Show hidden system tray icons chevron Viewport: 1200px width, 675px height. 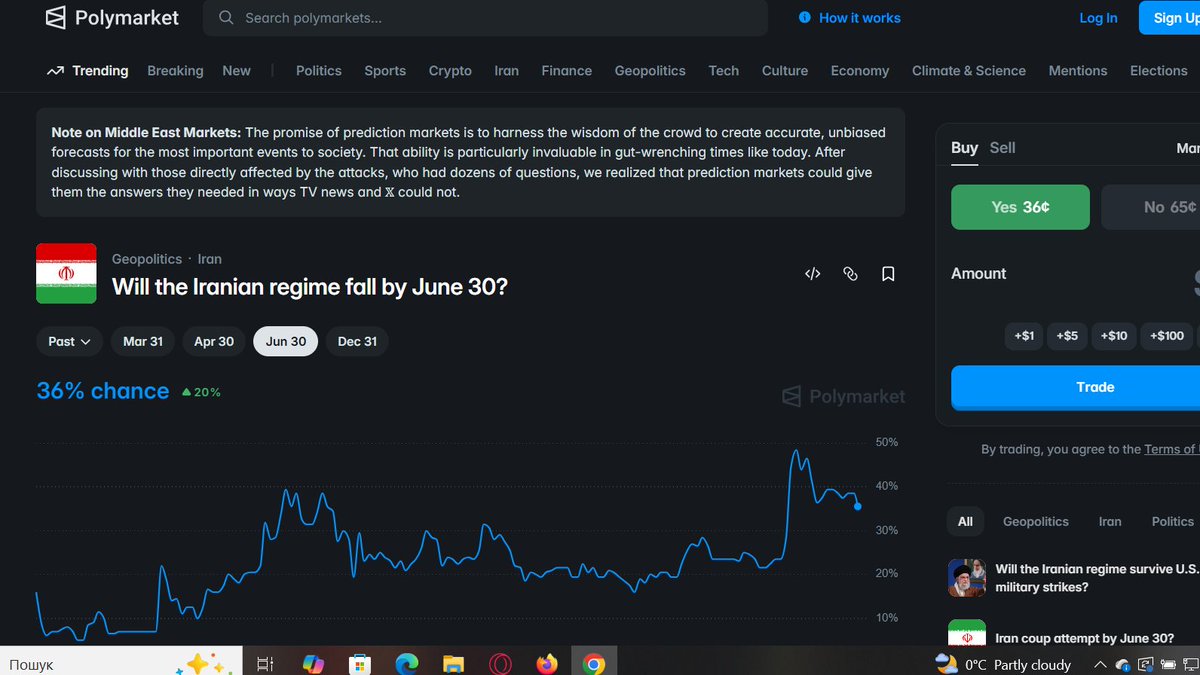point(1099,664)
